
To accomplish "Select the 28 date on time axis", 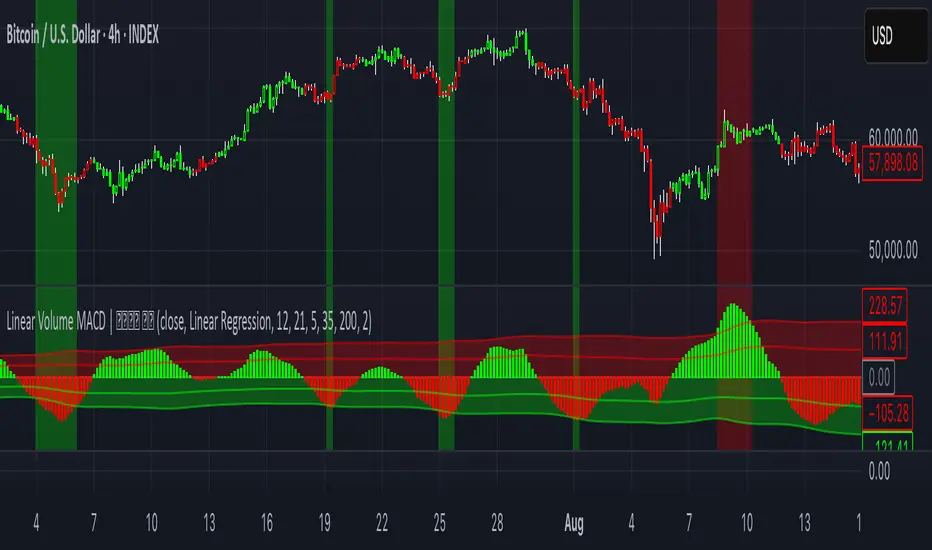I will coord(497,523).
